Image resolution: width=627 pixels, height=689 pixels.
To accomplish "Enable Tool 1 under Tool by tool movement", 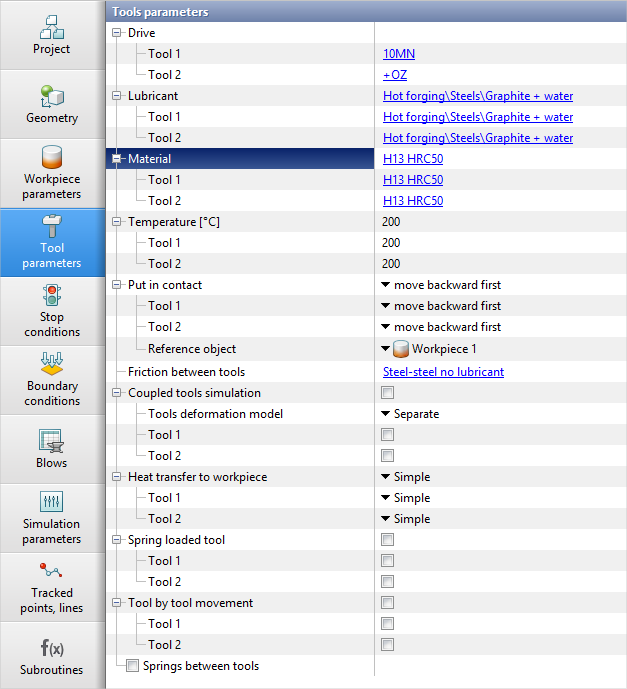I will pyautogui.click(x=388, y=624).
